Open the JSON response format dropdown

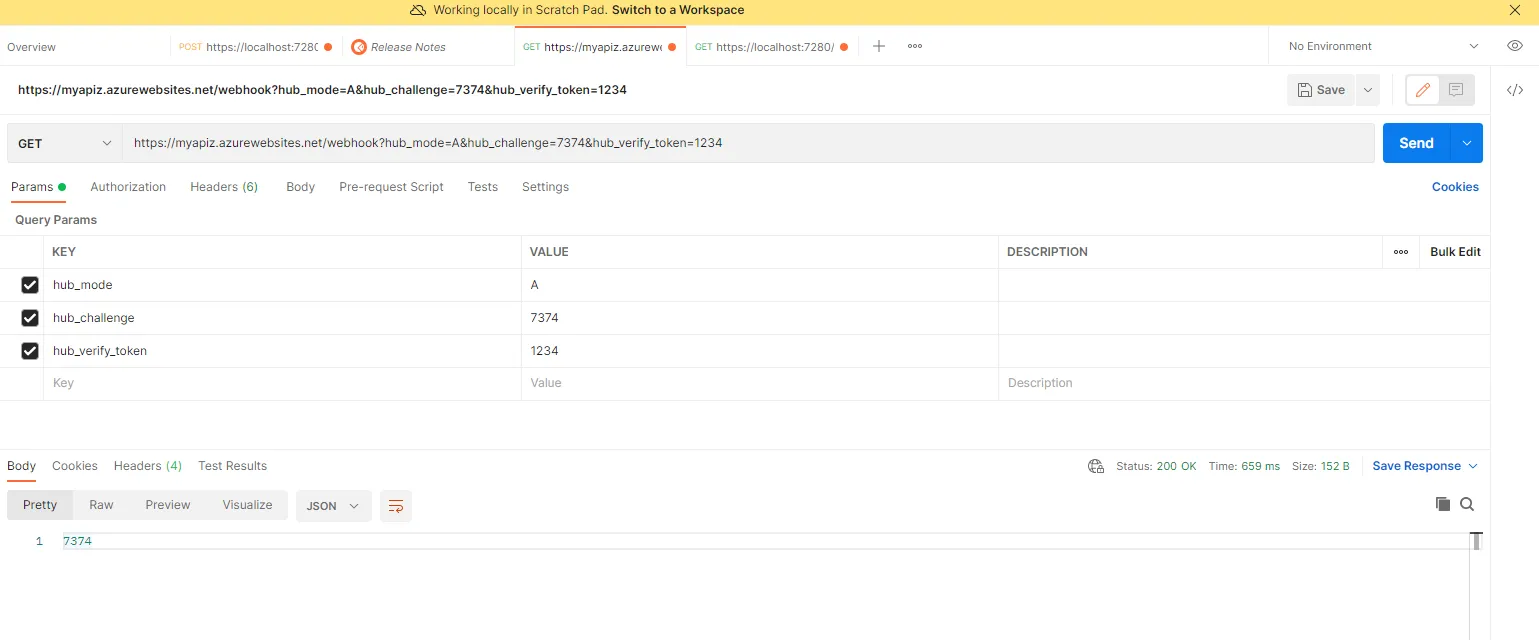[x=334, y=506]
